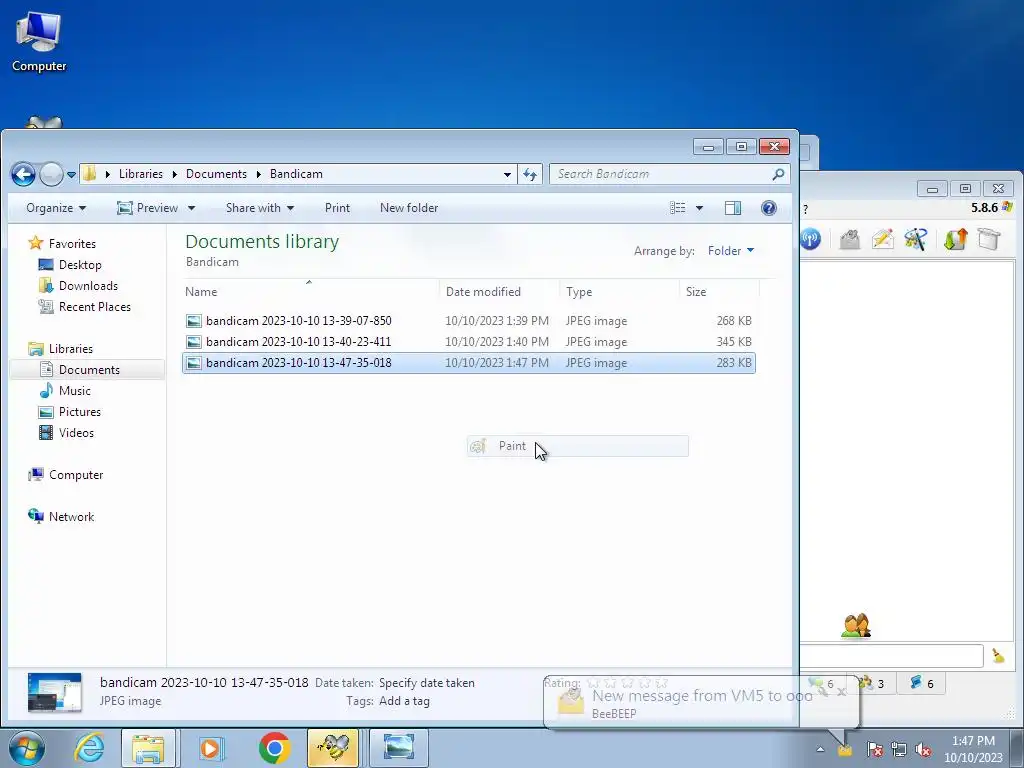Open the Arrange by Folder dropdown
1024x768 pixels.
731,251
